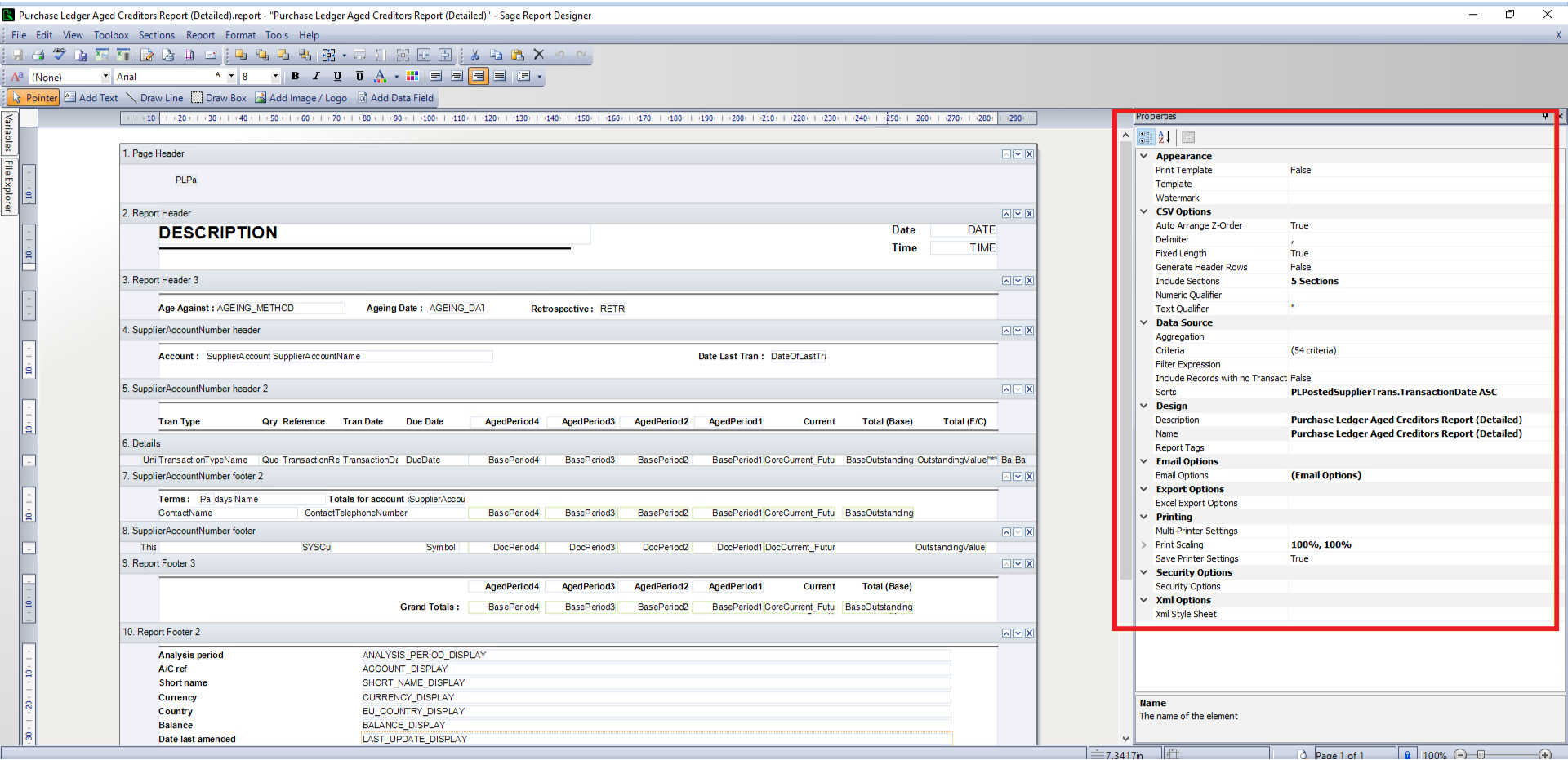Open the Variables side tab
The height and width of the screenshot is (760, 1568).
click(x=8, y=133)
